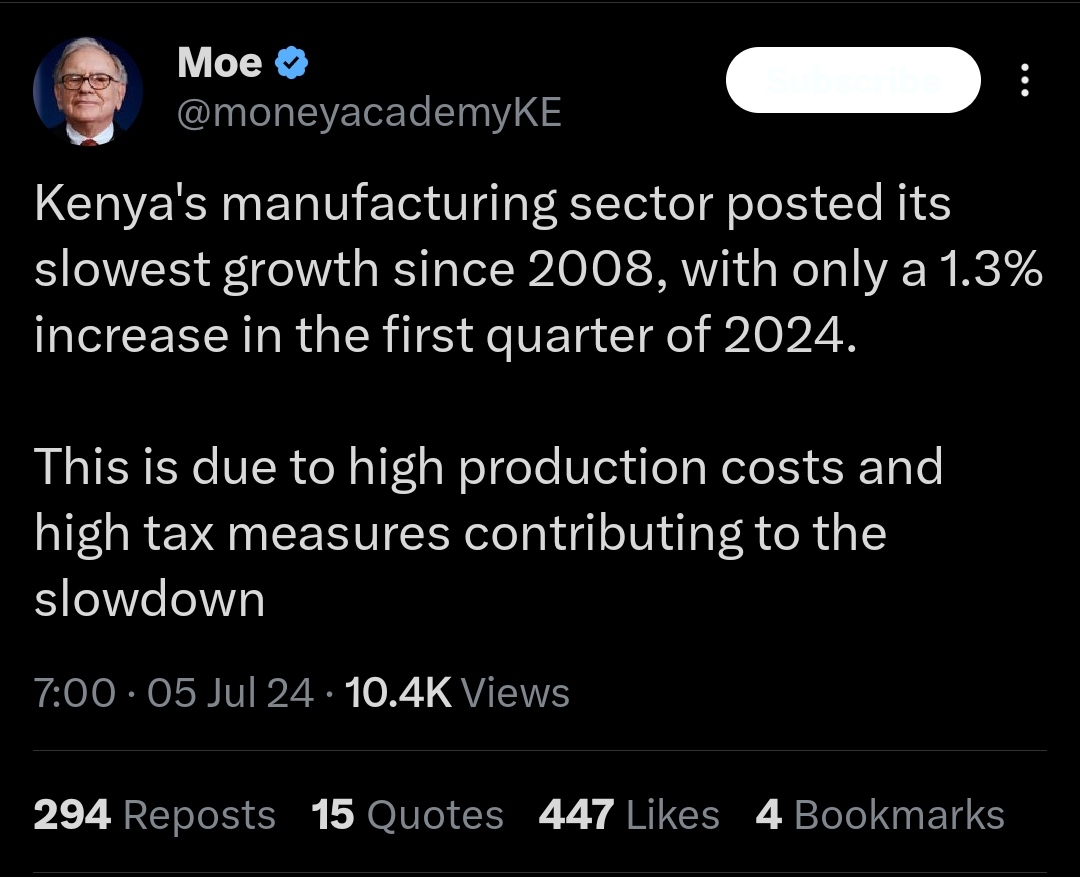The width and height of the screenshot is (1080, 877).
Task: Click the word "Kenya's" starting the tweet
Action: [x=119, y=205]
